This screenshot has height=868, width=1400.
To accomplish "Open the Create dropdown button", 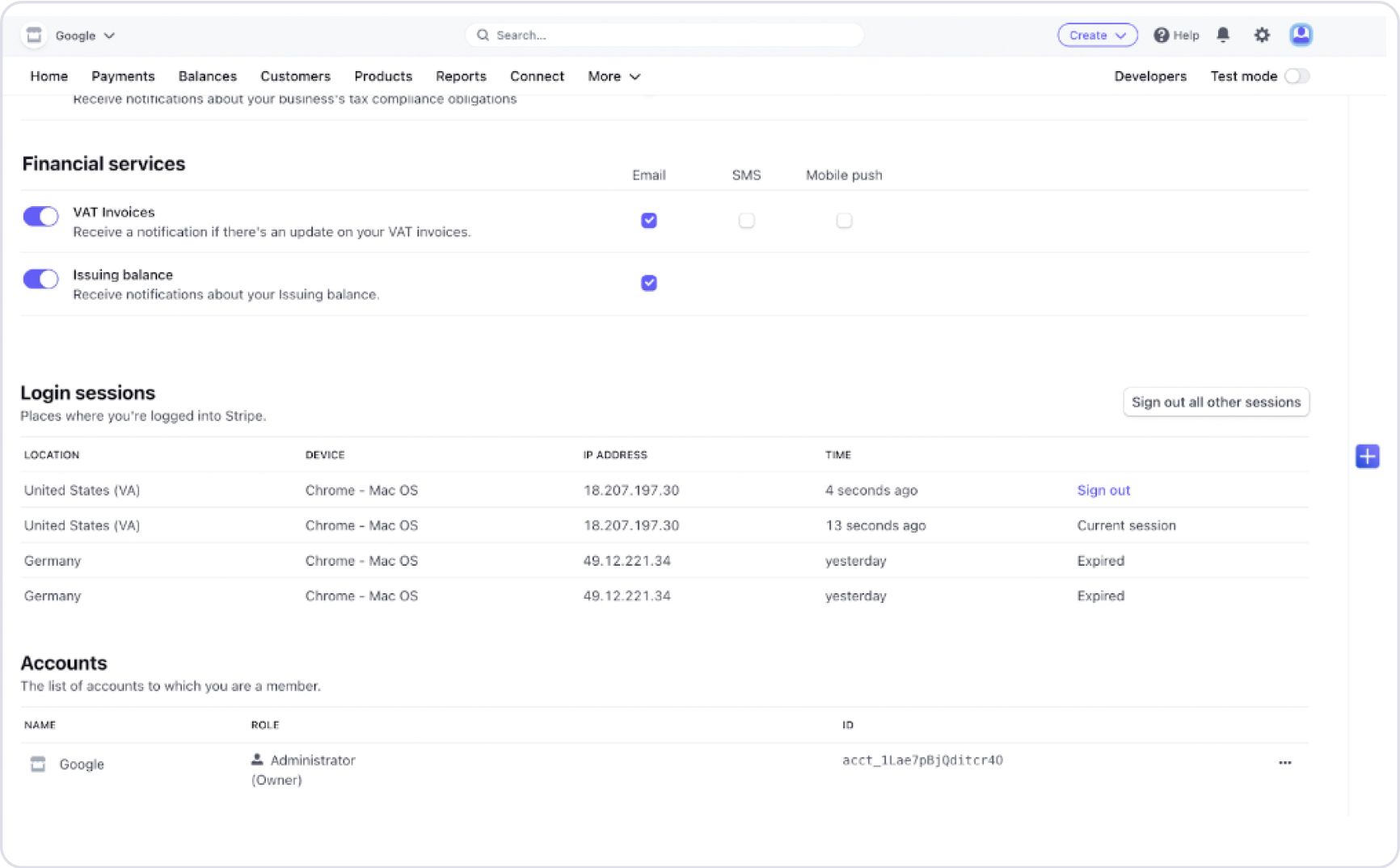I will coord(1097,35).
